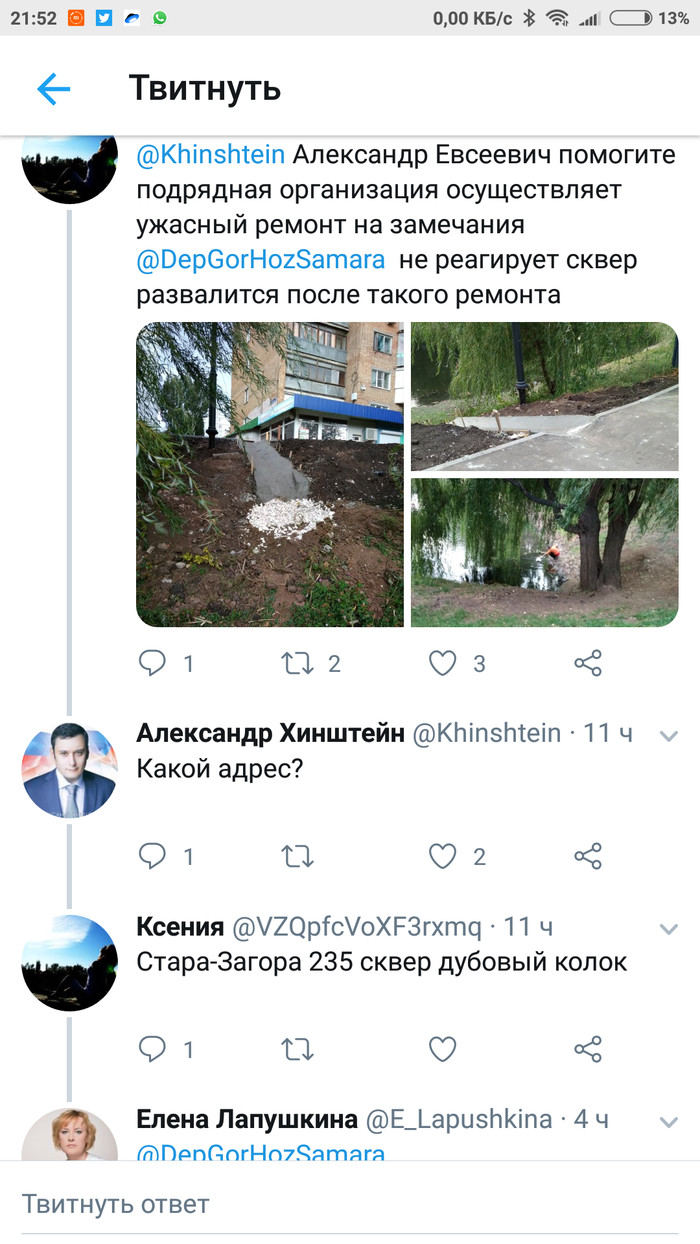Tap the back arrow in header

coord(54,89)
